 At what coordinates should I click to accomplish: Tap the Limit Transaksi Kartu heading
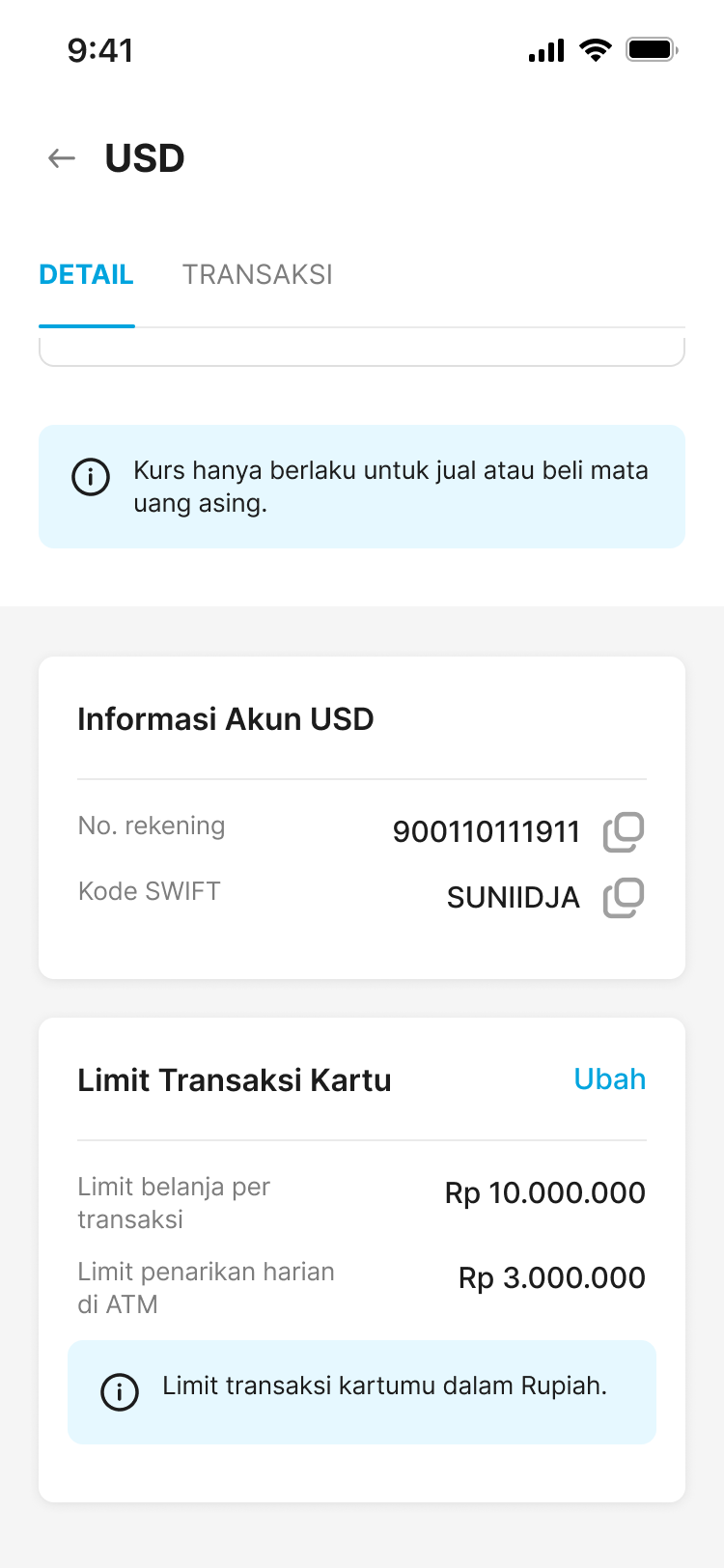pos(235,1080)
